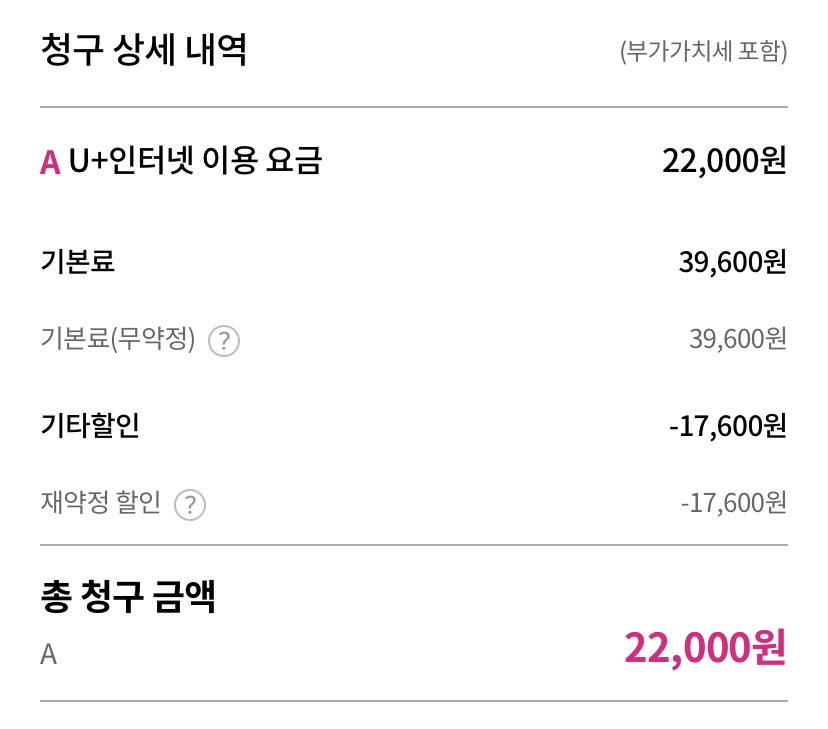Image resolution: width=828 pixels, height=729 pixels.
Task: Open the 재약정 할인 help question mark
Action: click(190, 505)
